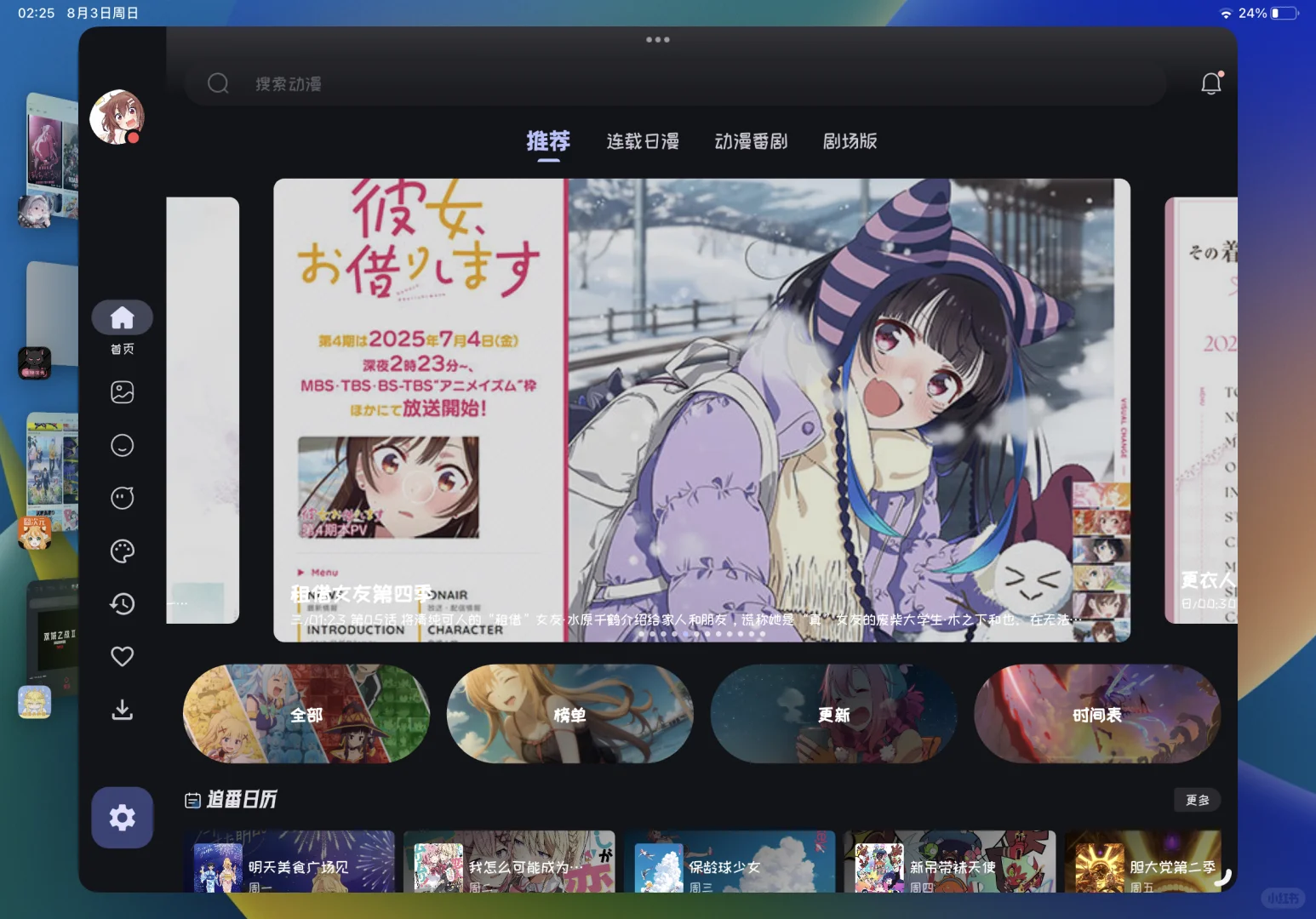Select the smiley face sidebar icon

(x=122, y=445)
